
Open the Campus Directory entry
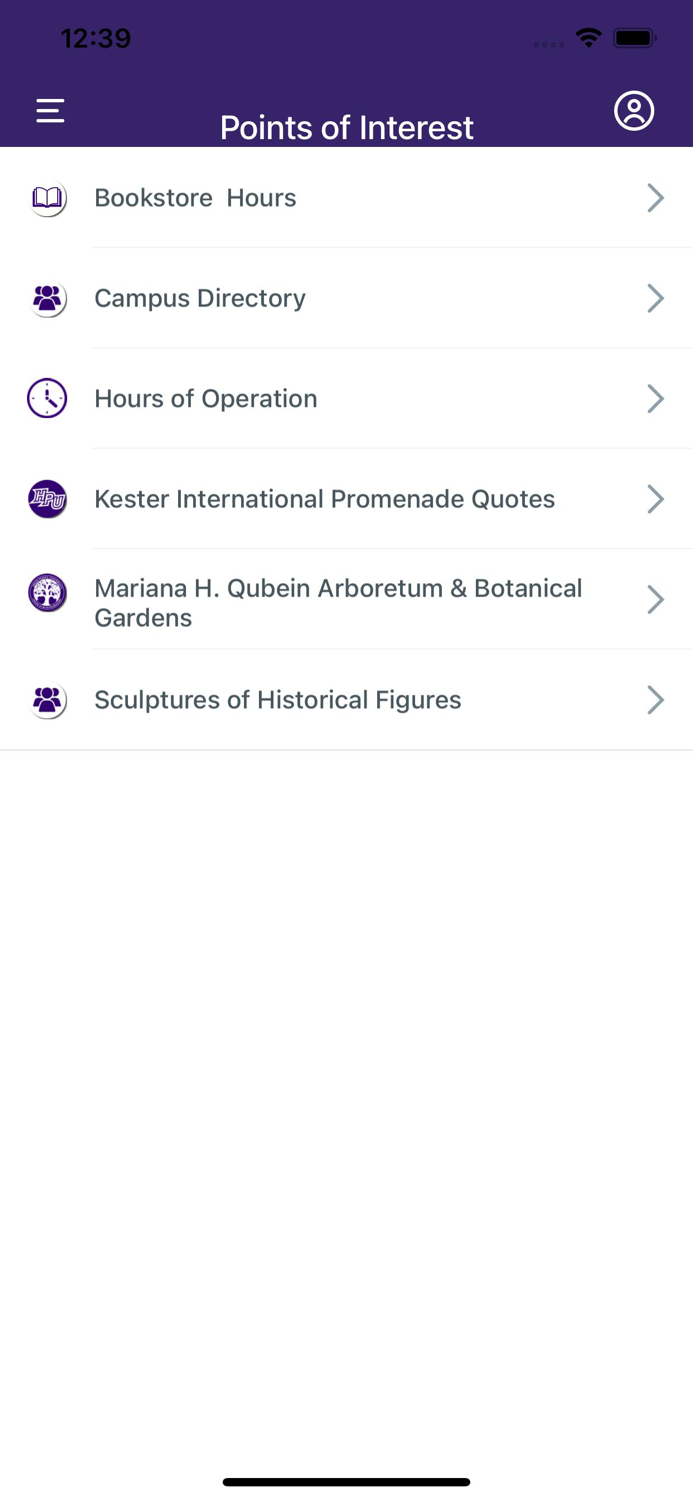click(200, 298)
